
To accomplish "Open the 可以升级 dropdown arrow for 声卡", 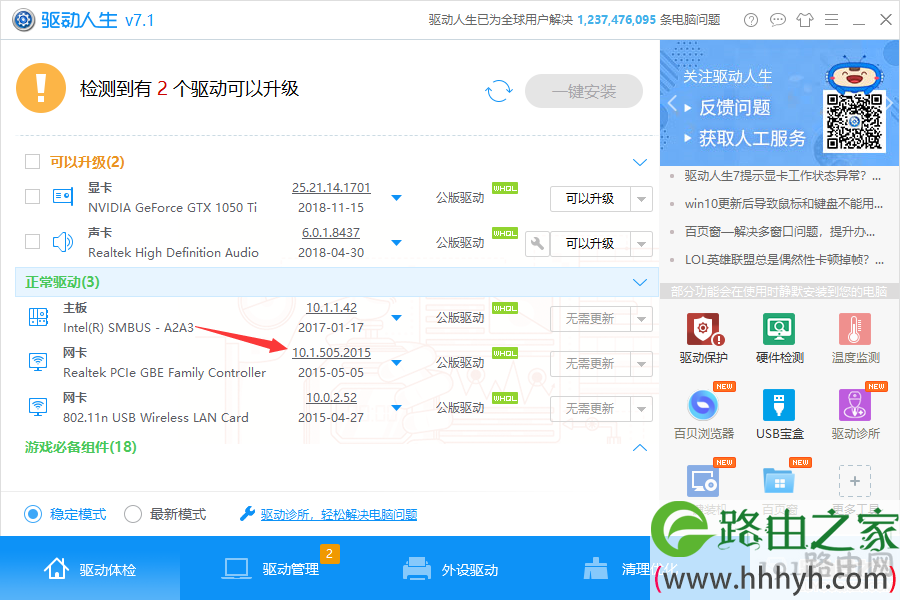I will (x=641, y=244).
